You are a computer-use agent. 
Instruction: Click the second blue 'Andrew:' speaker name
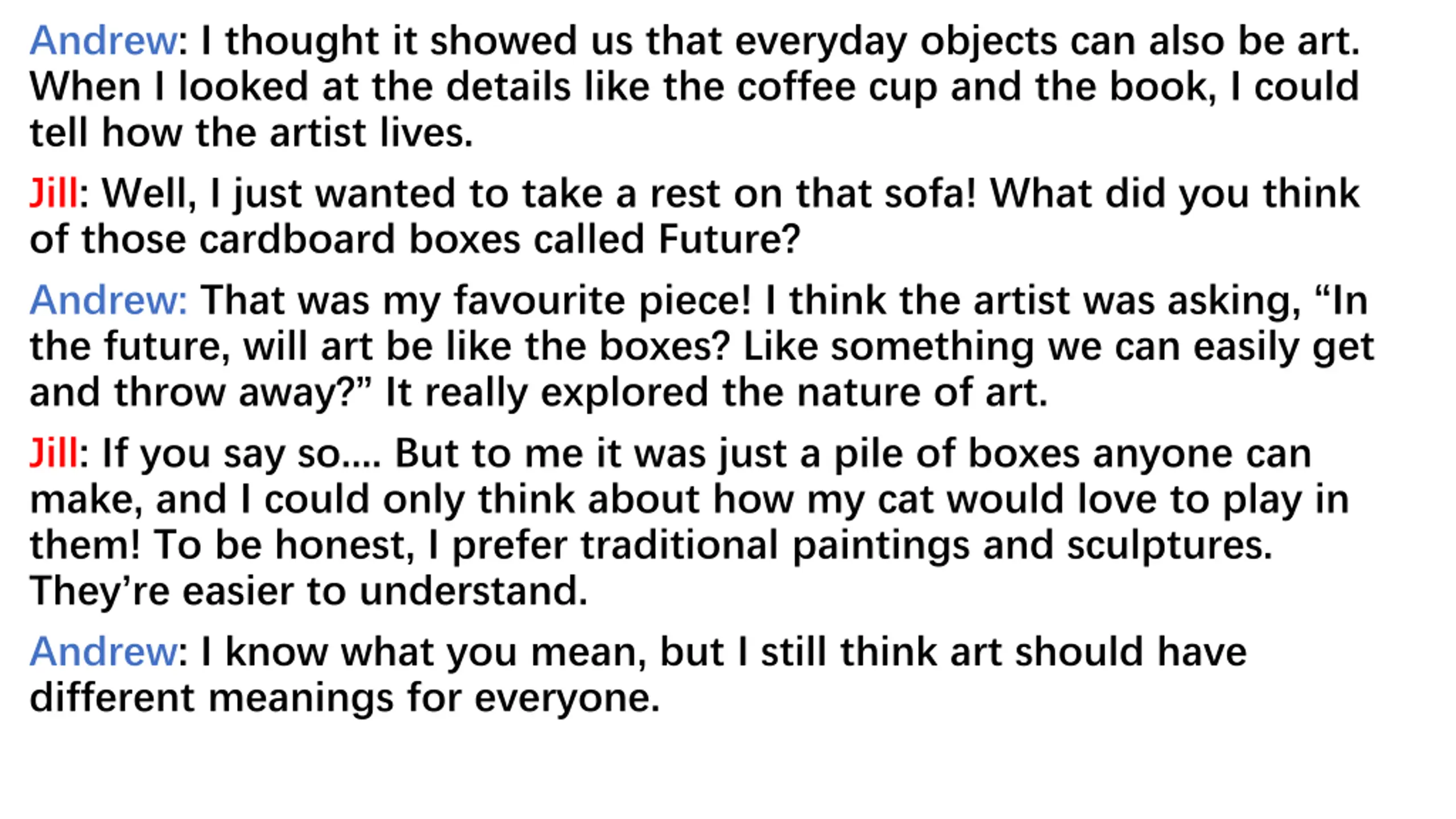tap(108, 300)
